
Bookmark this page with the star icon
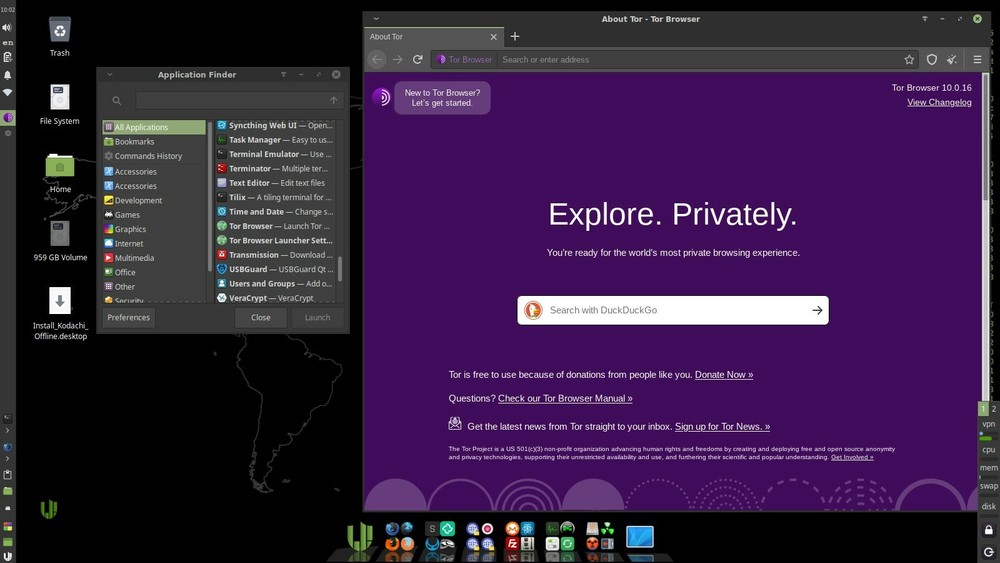[x=909, y=59]
